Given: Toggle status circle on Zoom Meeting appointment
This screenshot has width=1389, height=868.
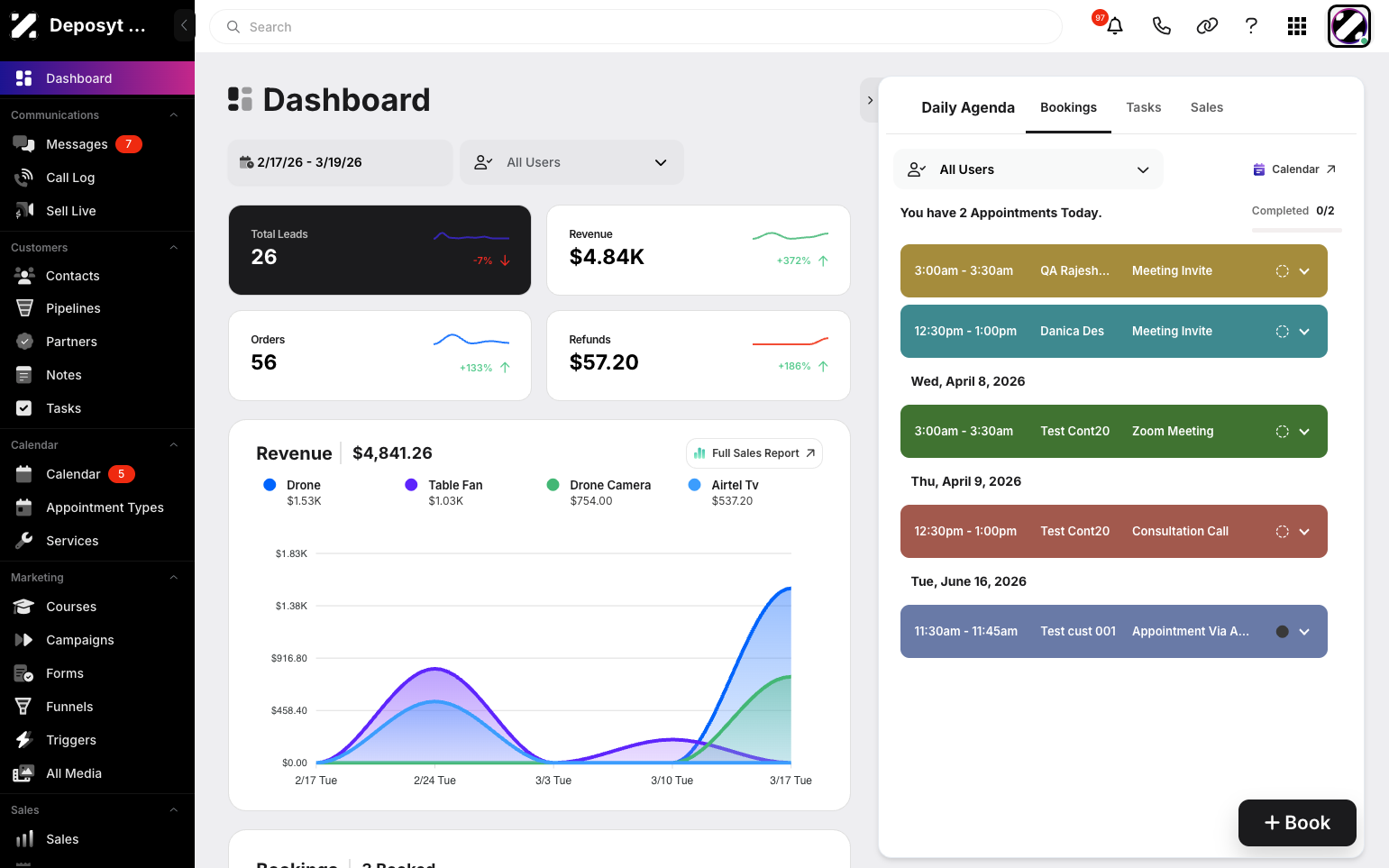Looking at the screenshot, I should coord(1282,432).
